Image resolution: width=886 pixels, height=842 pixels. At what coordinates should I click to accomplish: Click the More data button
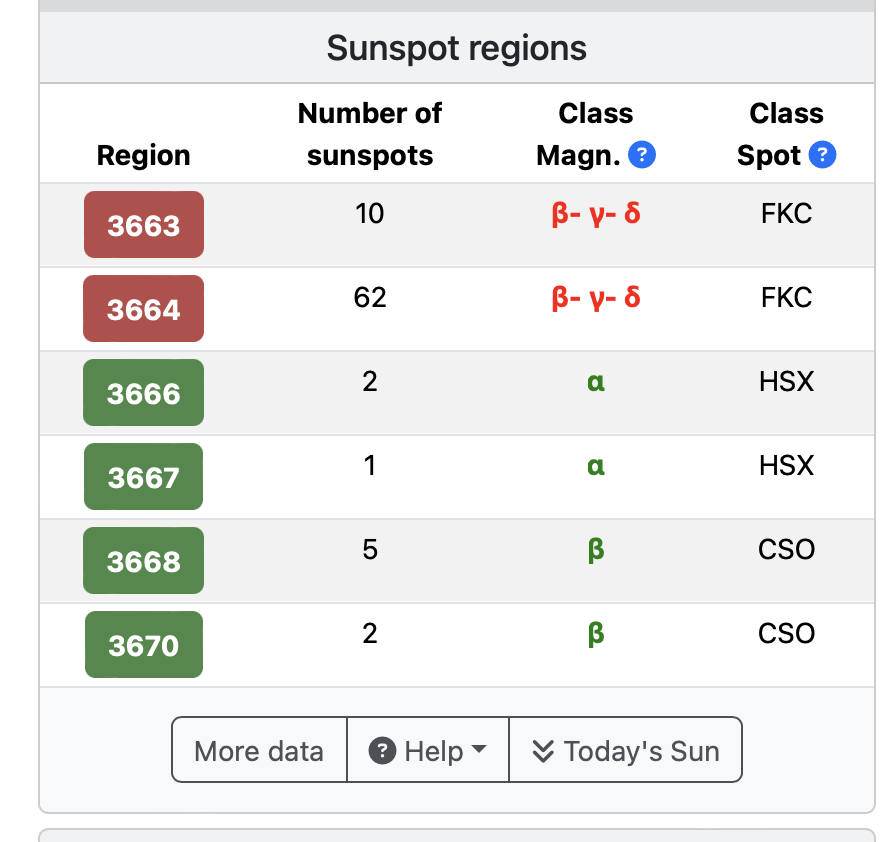click(x=259, y=750)
